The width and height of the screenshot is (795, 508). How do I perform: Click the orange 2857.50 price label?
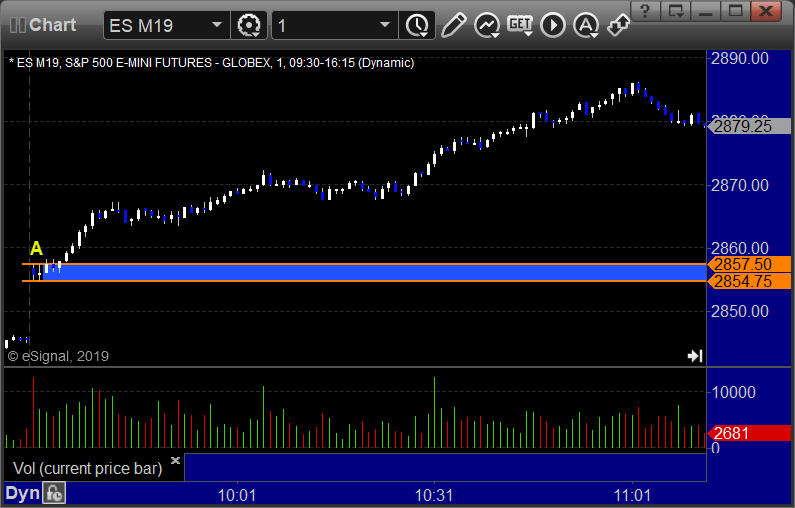pyautogui.click(x=749, y=264)
